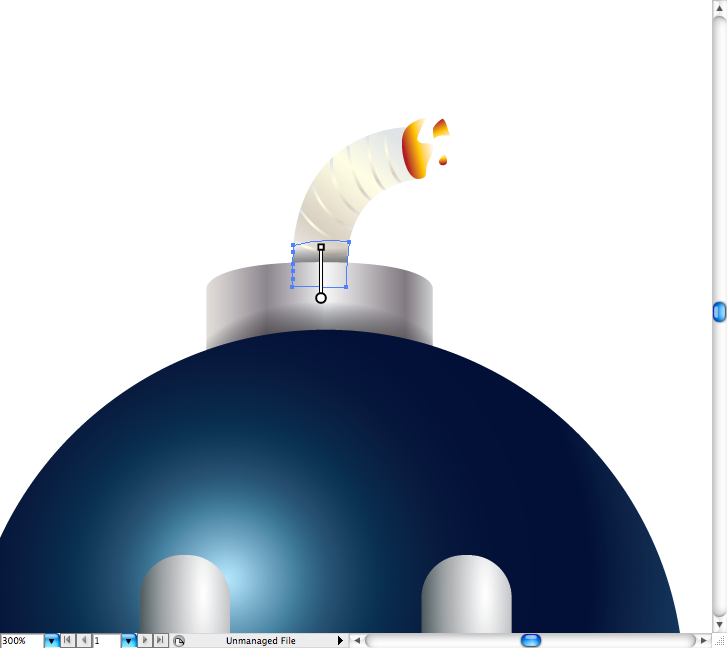The image size is (727, 648).
Task: Click the artboard number field
Action: click(106, 640)
